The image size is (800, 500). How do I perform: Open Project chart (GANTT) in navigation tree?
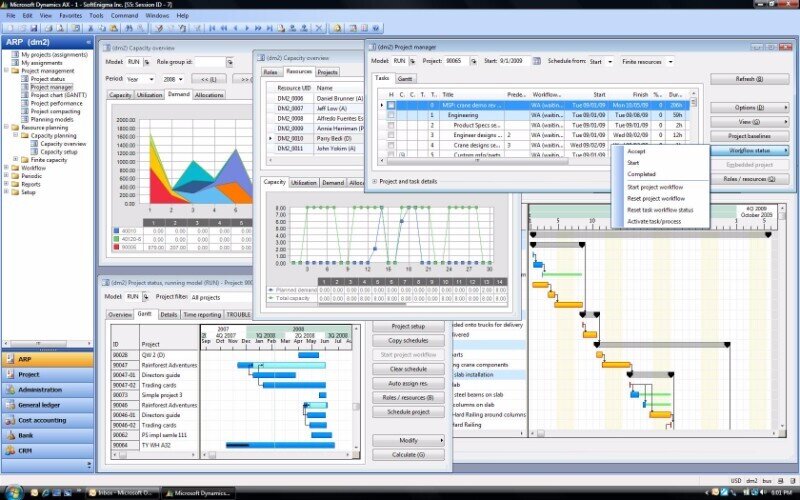[59, 95]
